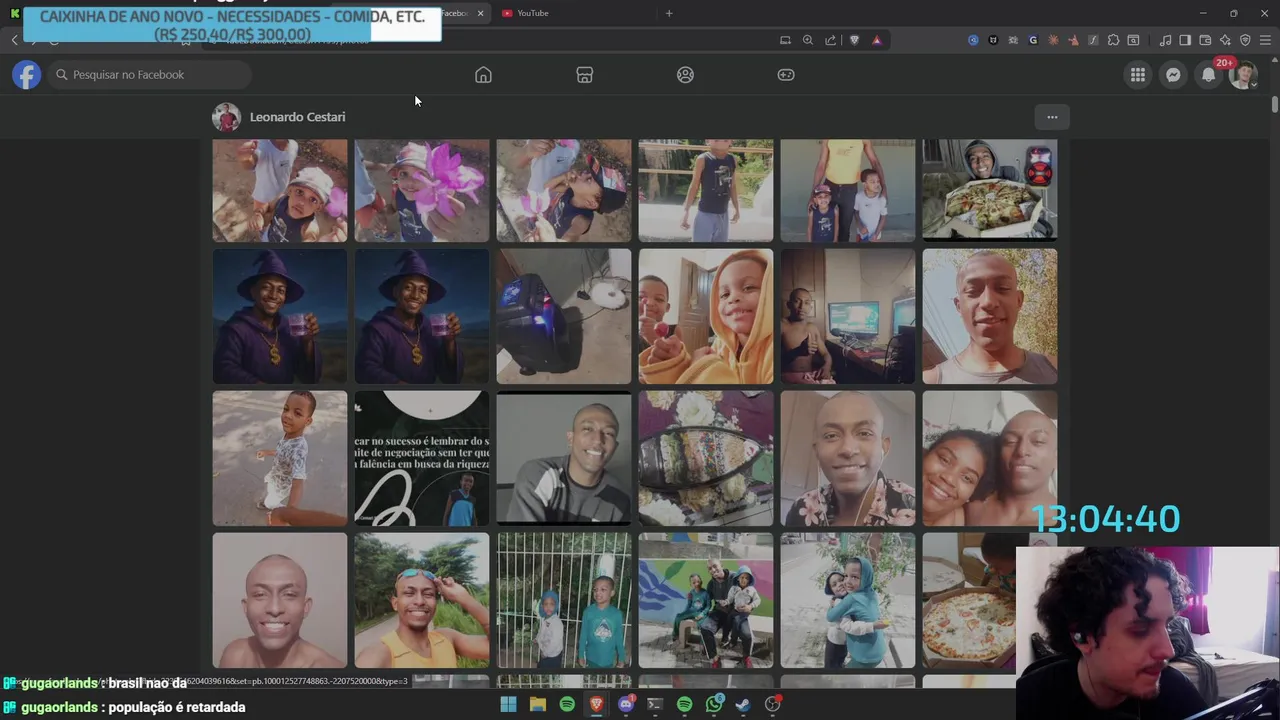Open the quote text image about sucesso
Screen dimensions: 1280x720
(x=422, y=458)
